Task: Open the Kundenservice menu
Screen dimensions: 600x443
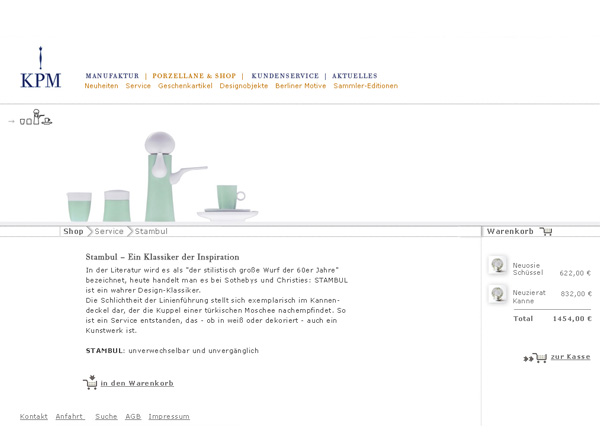Action: coord(285,76)
